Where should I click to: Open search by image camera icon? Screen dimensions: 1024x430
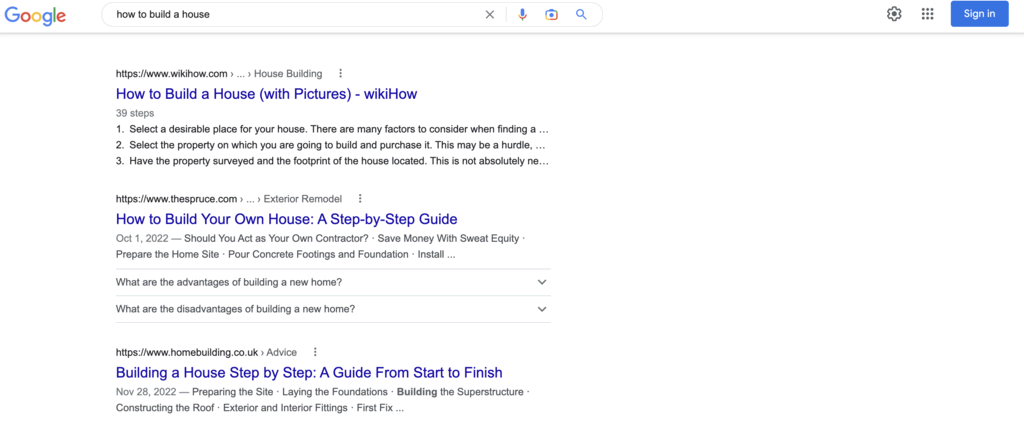tap(551, 15)
